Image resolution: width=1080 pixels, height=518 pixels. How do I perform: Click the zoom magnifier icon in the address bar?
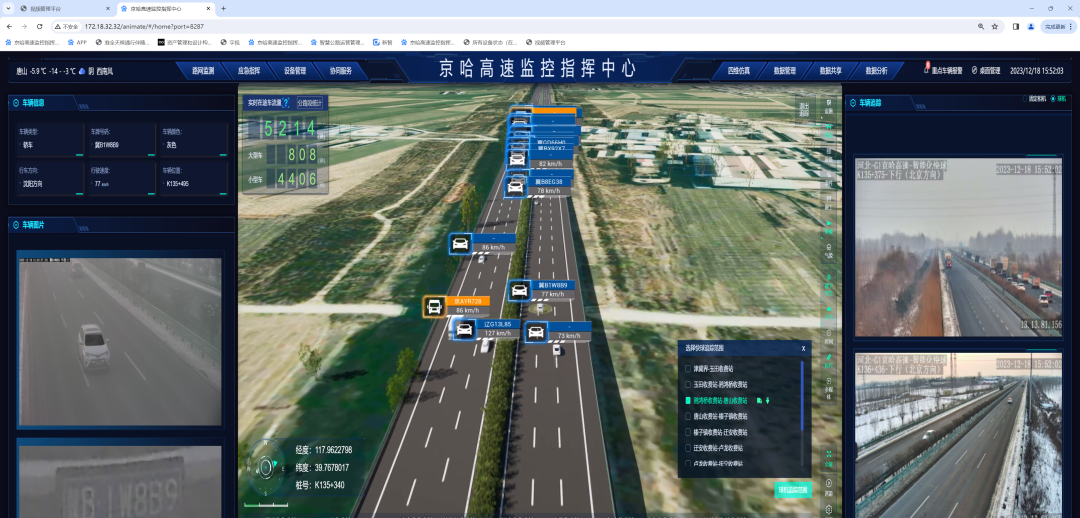[981, 26]
